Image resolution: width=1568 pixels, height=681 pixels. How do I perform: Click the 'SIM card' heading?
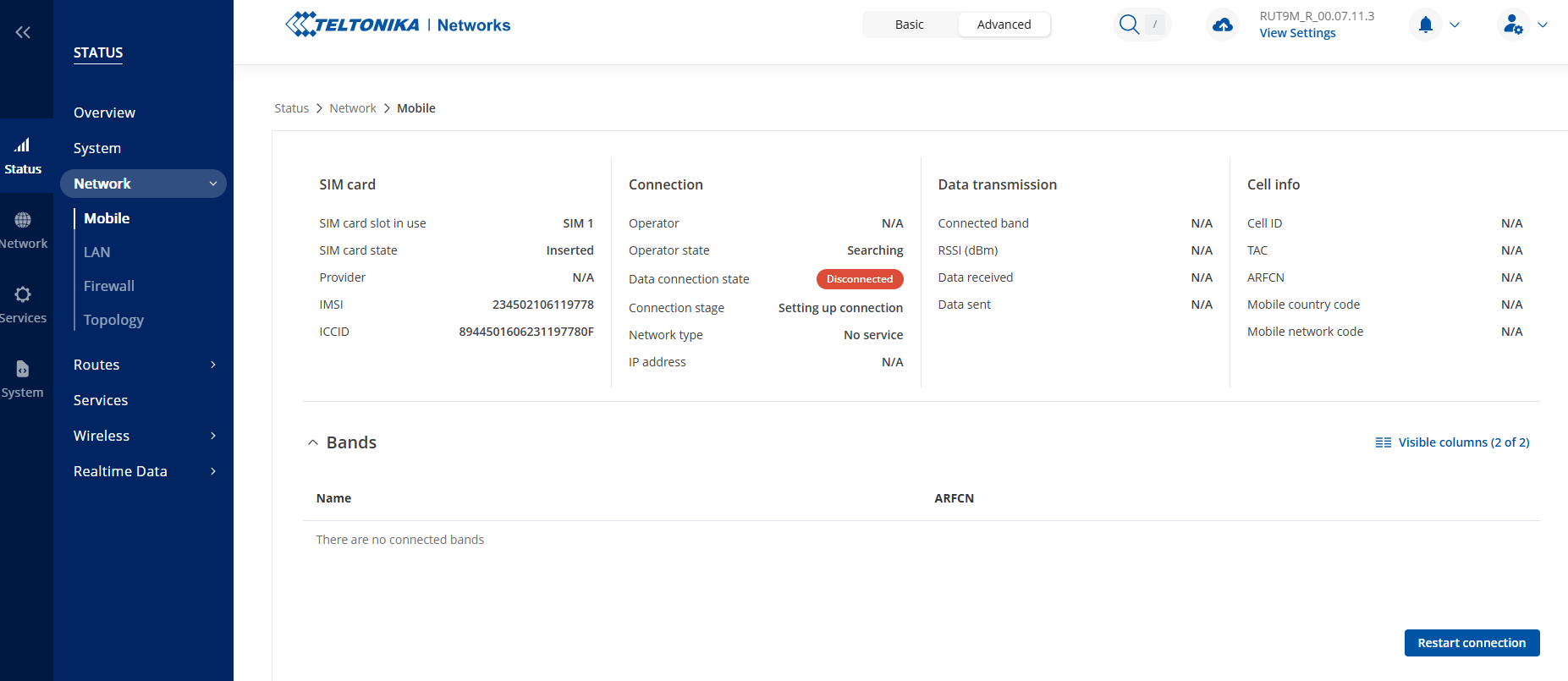347,184
